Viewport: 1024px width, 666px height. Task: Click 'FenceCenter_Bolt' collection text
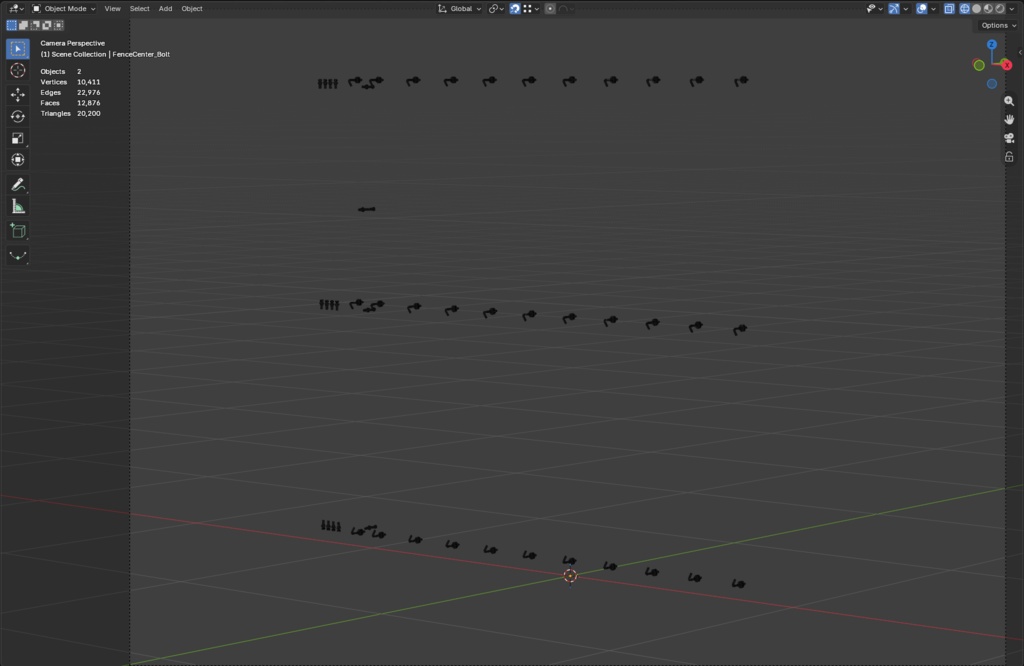point(141,54)
